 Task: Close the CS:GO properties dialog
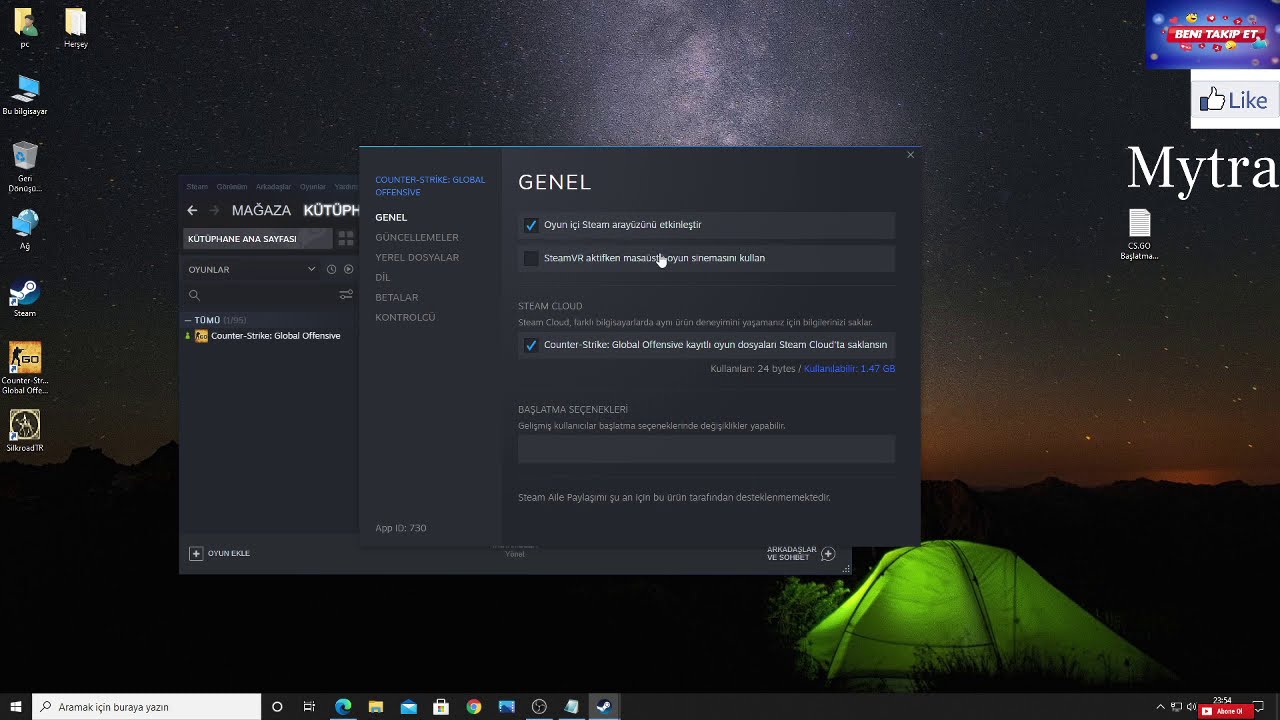(910, 155)
